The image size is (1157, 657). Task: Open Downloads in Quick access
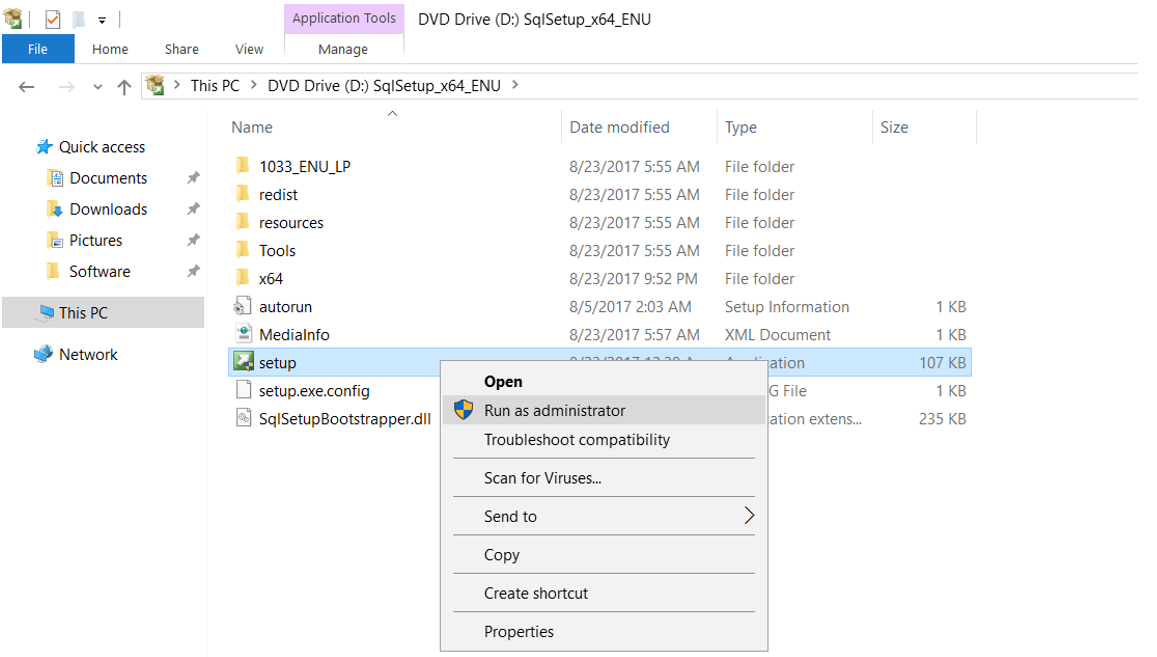click(x=108, y=209)
